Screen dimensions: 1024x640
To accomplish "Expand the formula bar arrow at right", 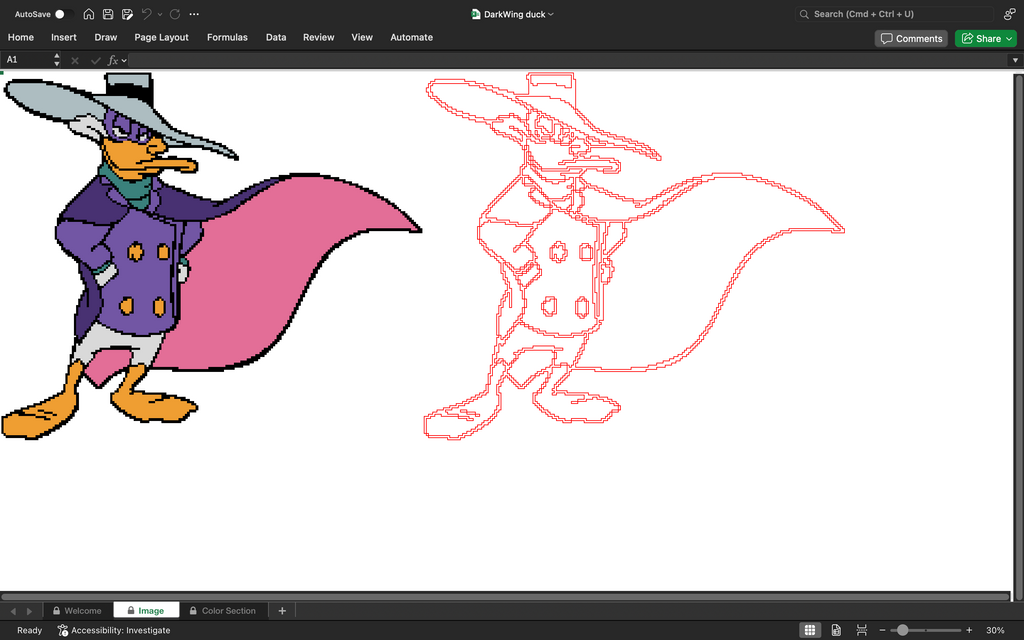I will pyautogui.click(x=1015, y=60).
